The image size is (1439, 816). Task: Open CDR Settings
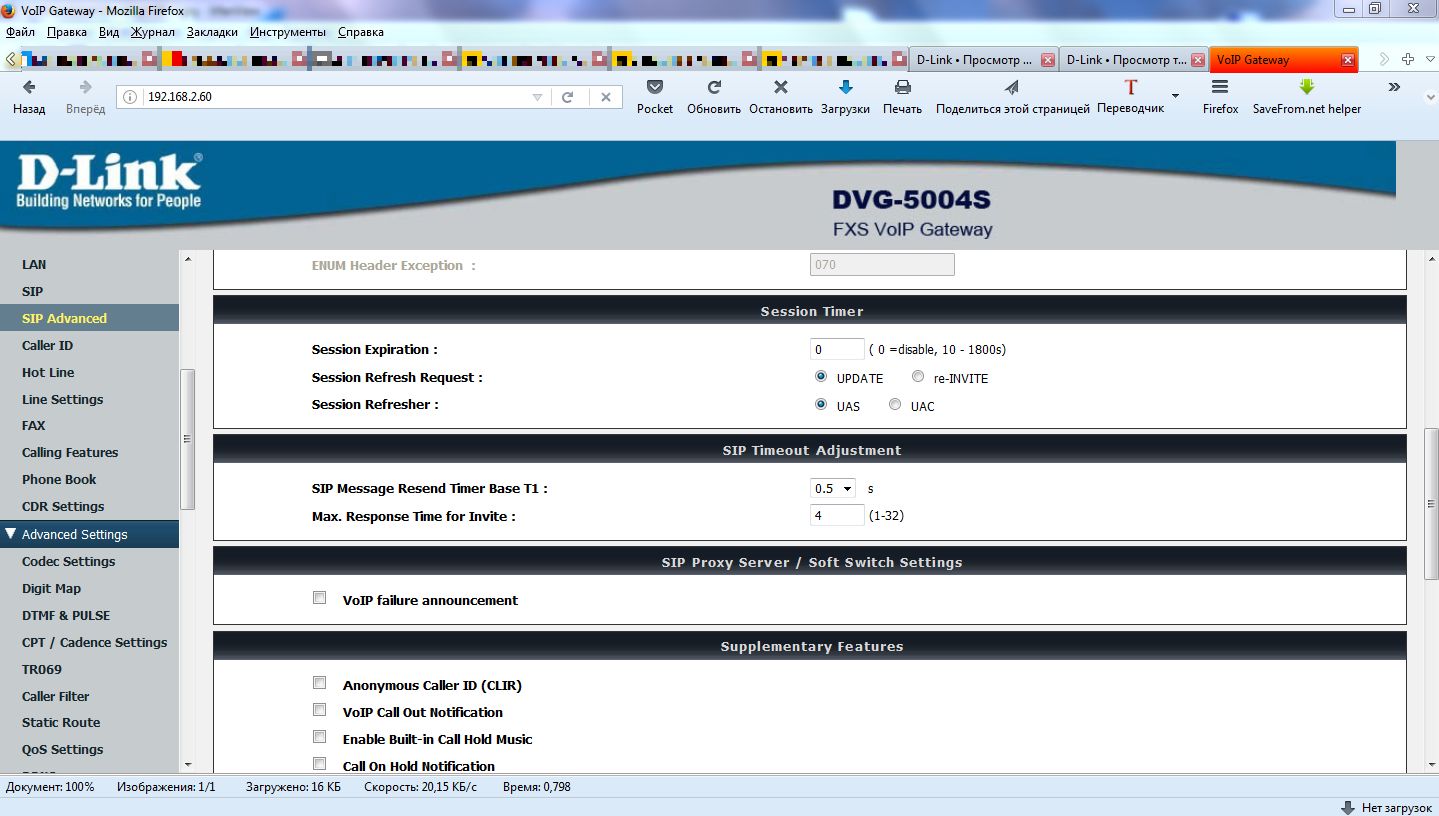click(63, 507)
